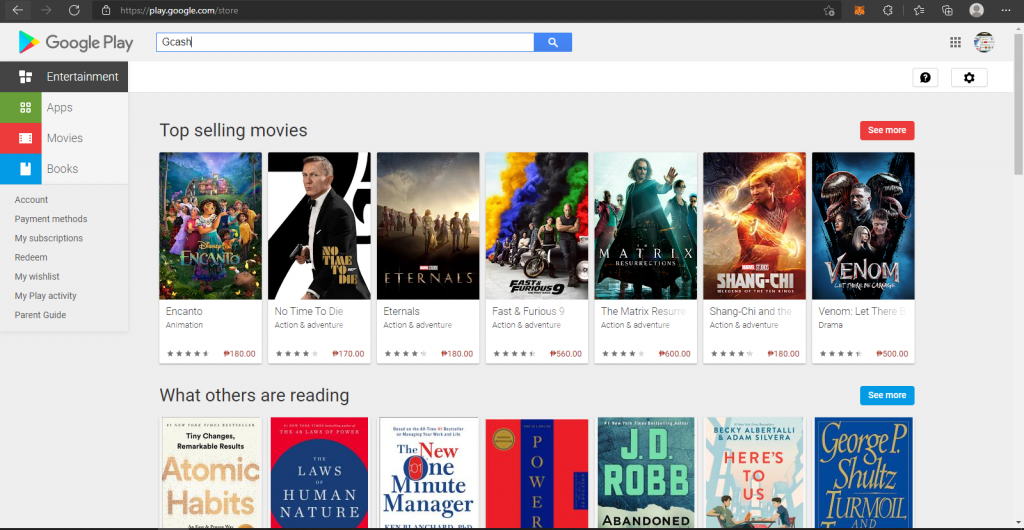Open browser favorites list icon
Image resolution: width=1024 pixels, height=530 pixels.
point(919,10)
